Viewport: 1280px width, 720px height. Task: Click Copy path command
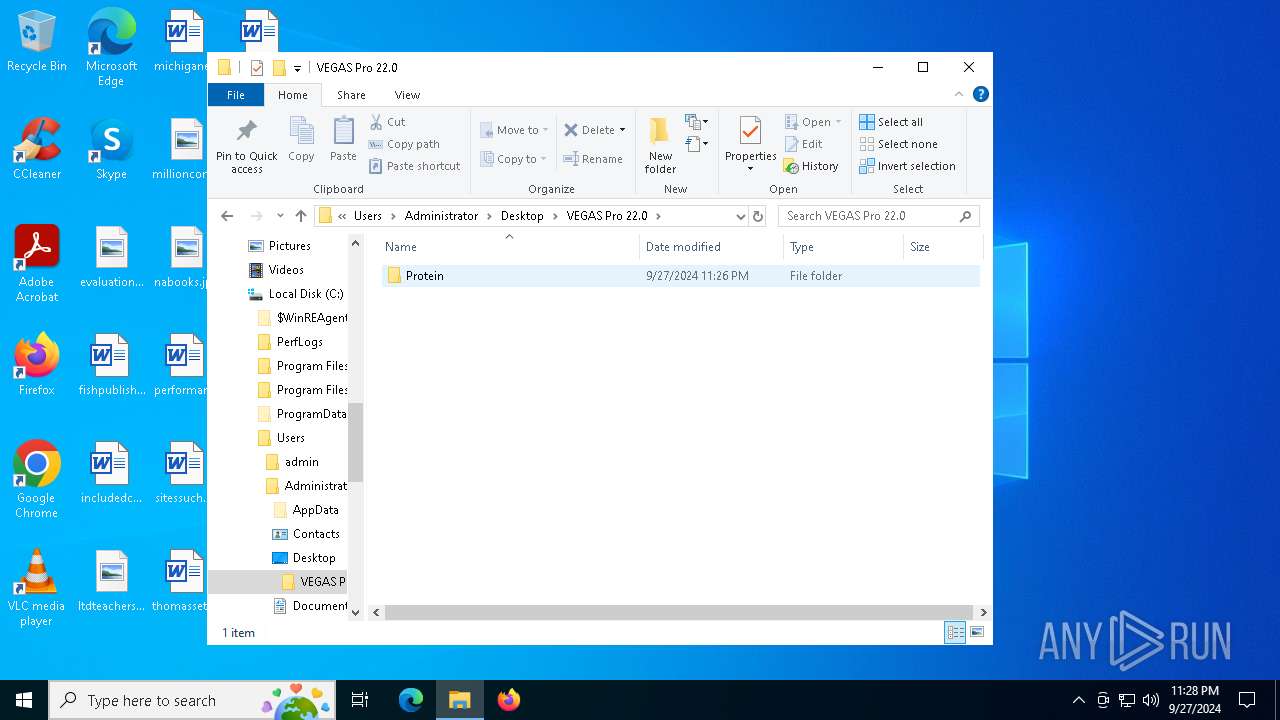404,144
